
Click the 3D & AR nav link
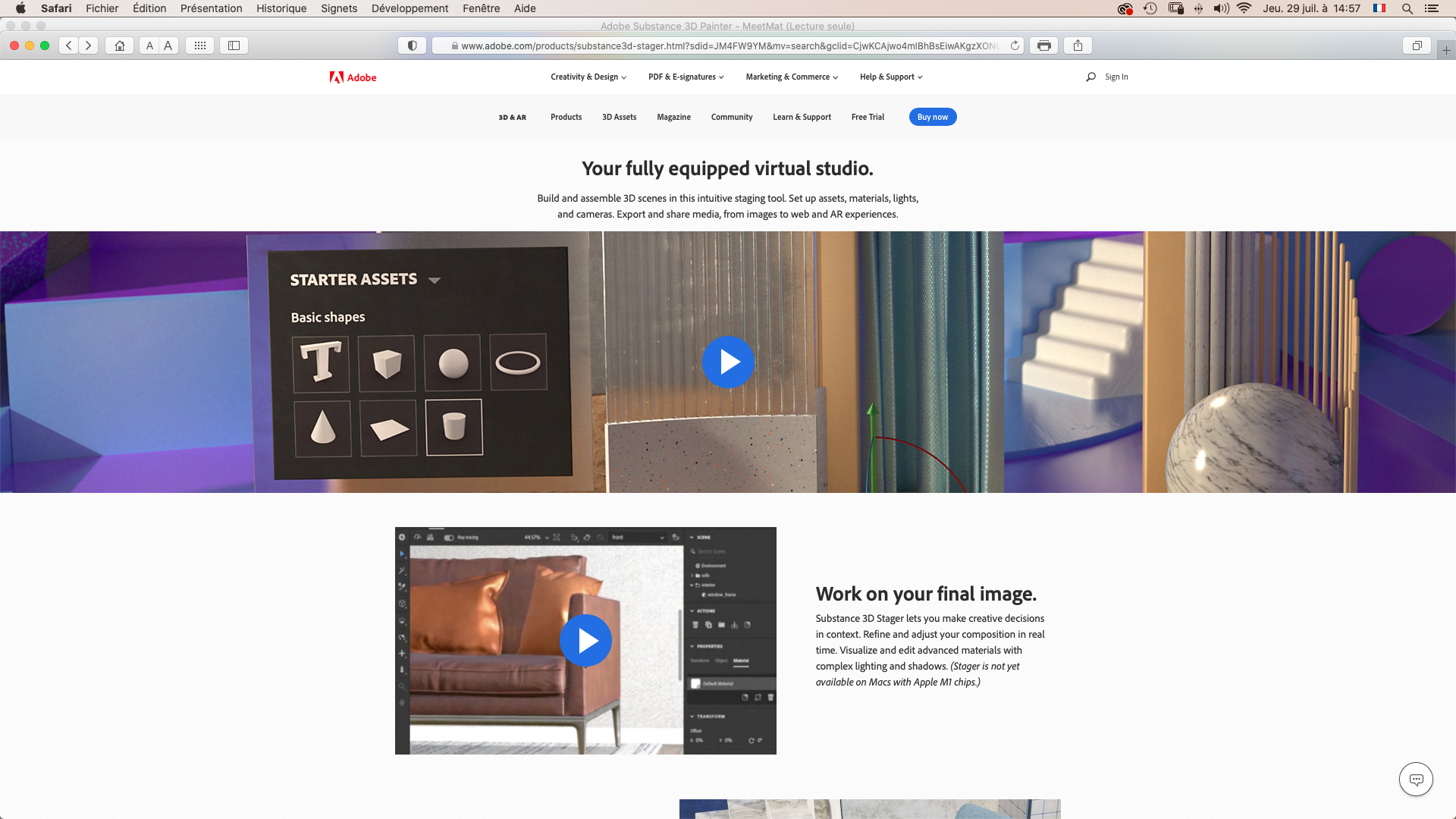[x=513, y=118]
